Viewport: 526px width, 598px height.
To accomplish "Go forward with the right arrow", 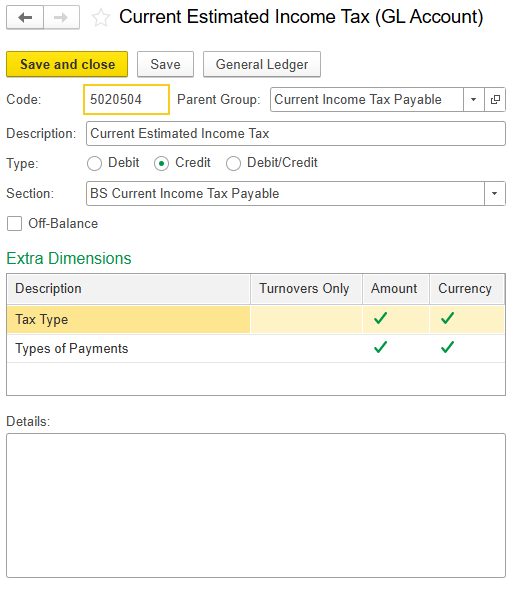I will click(x=61, y=18).
